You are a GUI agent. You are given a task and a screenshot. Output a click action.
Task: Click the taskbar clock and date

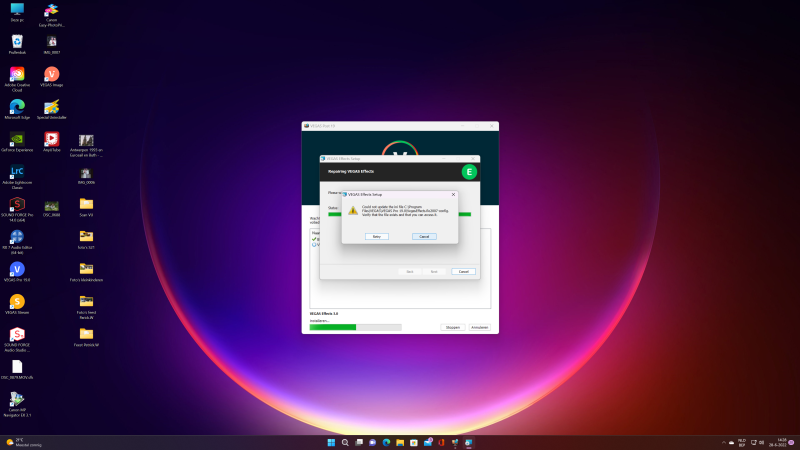point(780,442)
